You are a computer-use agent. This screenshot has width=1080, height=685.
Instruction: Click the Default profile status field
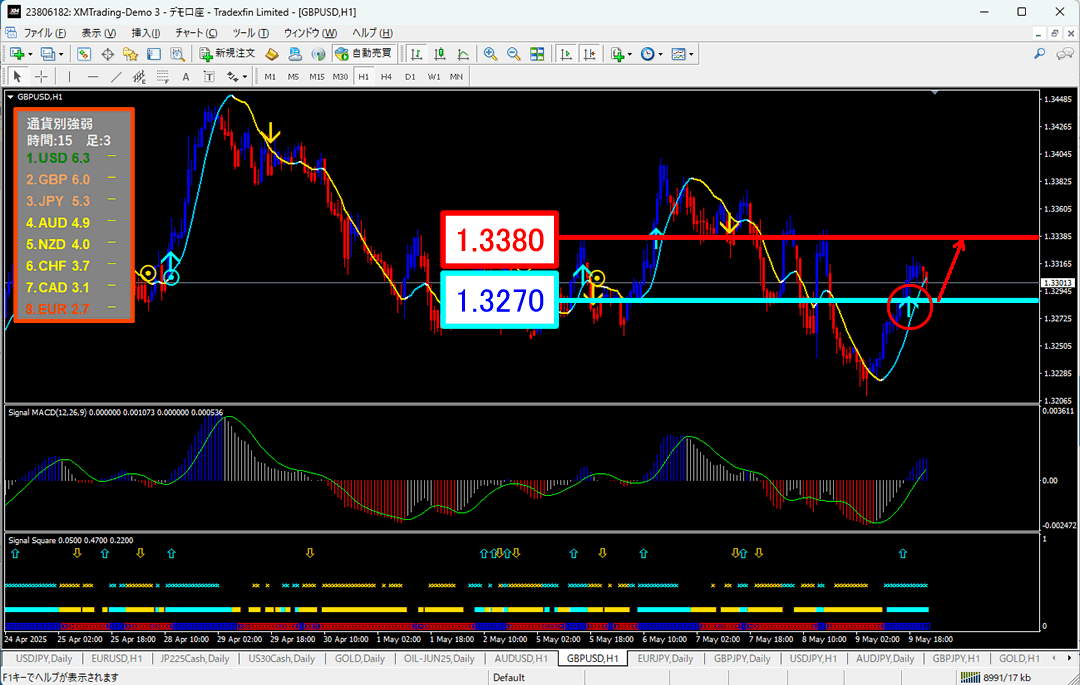pyautogui.click(x=508, y=677)
